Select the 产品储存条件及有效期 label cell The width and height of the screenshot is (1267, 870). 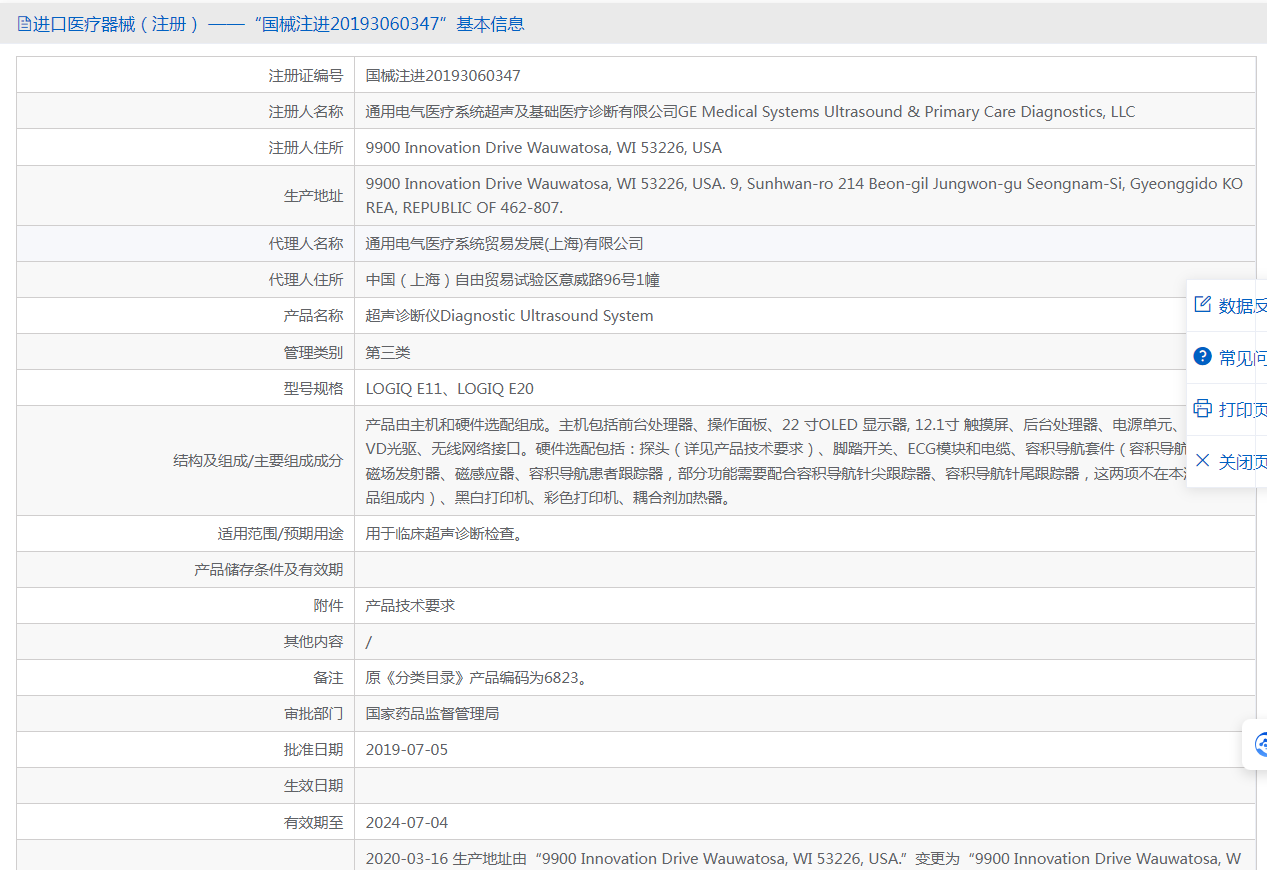click(186, 569)
